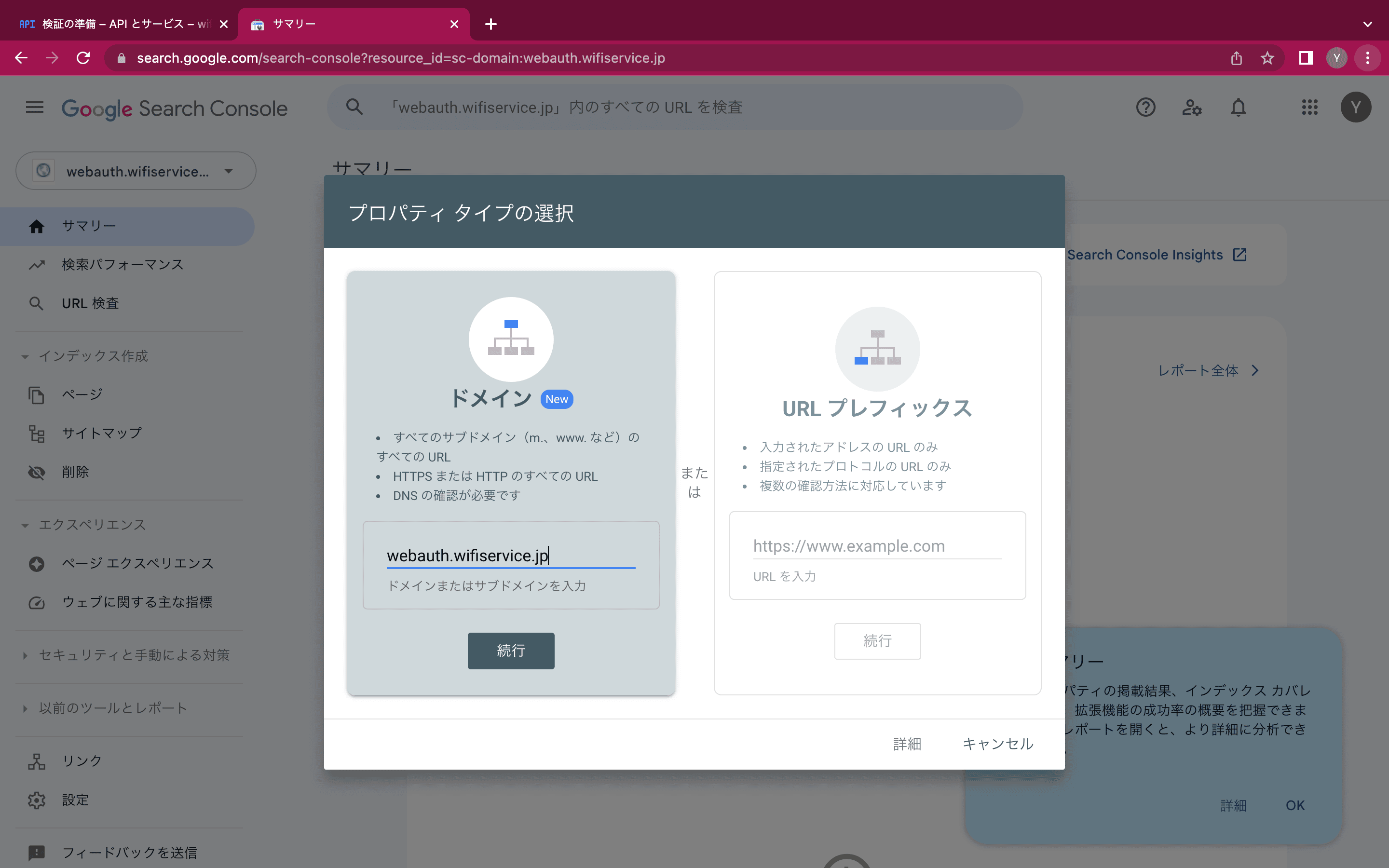Click 続行 under the domain field

click(x=511, y=651)
